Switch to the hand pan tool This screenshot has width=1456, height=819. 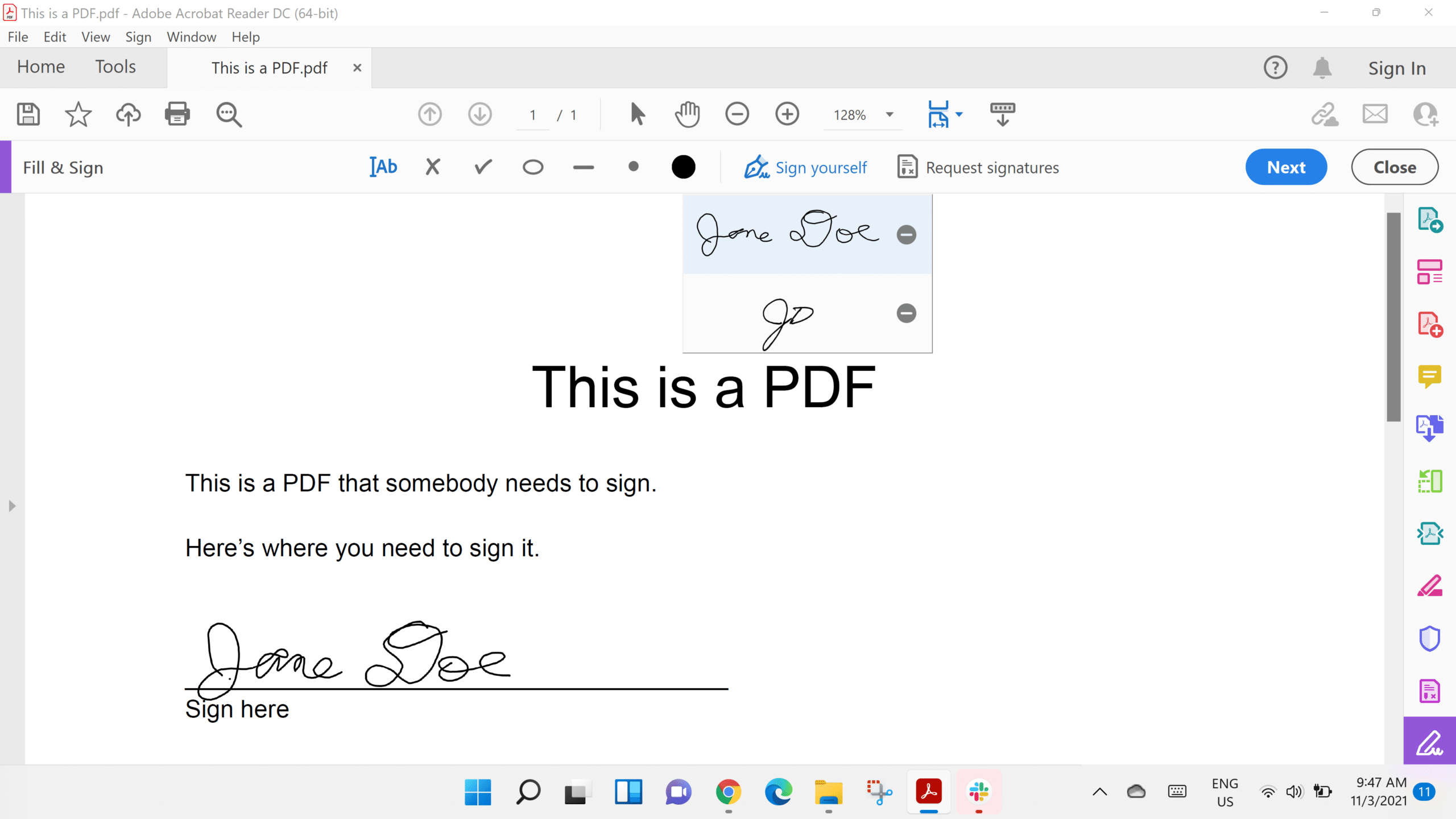click(x=687, y=114)
